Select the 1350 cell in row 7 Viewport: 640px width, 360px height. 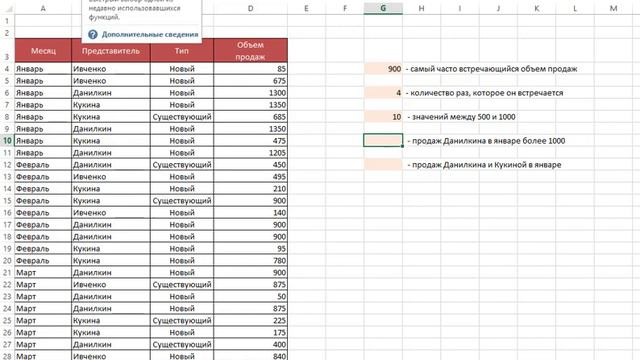[x=250, y=104]
